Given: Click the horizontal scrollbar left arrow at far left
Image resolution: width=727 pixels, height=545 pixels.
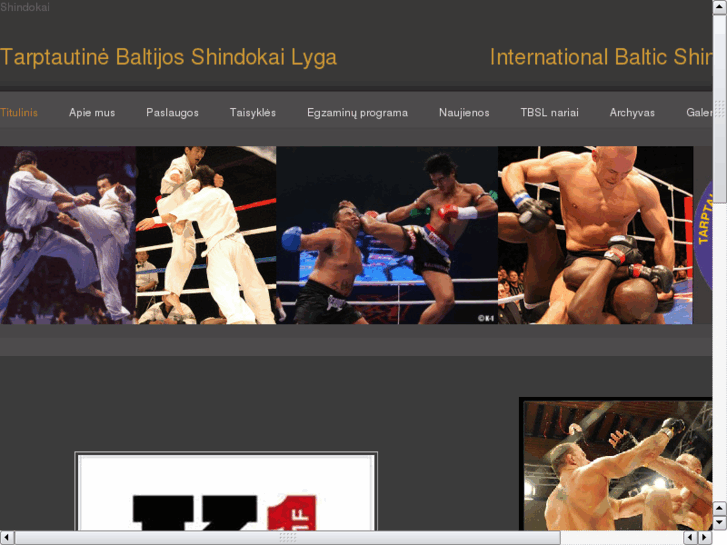Looking at the screenshot, I should (7, 538).
